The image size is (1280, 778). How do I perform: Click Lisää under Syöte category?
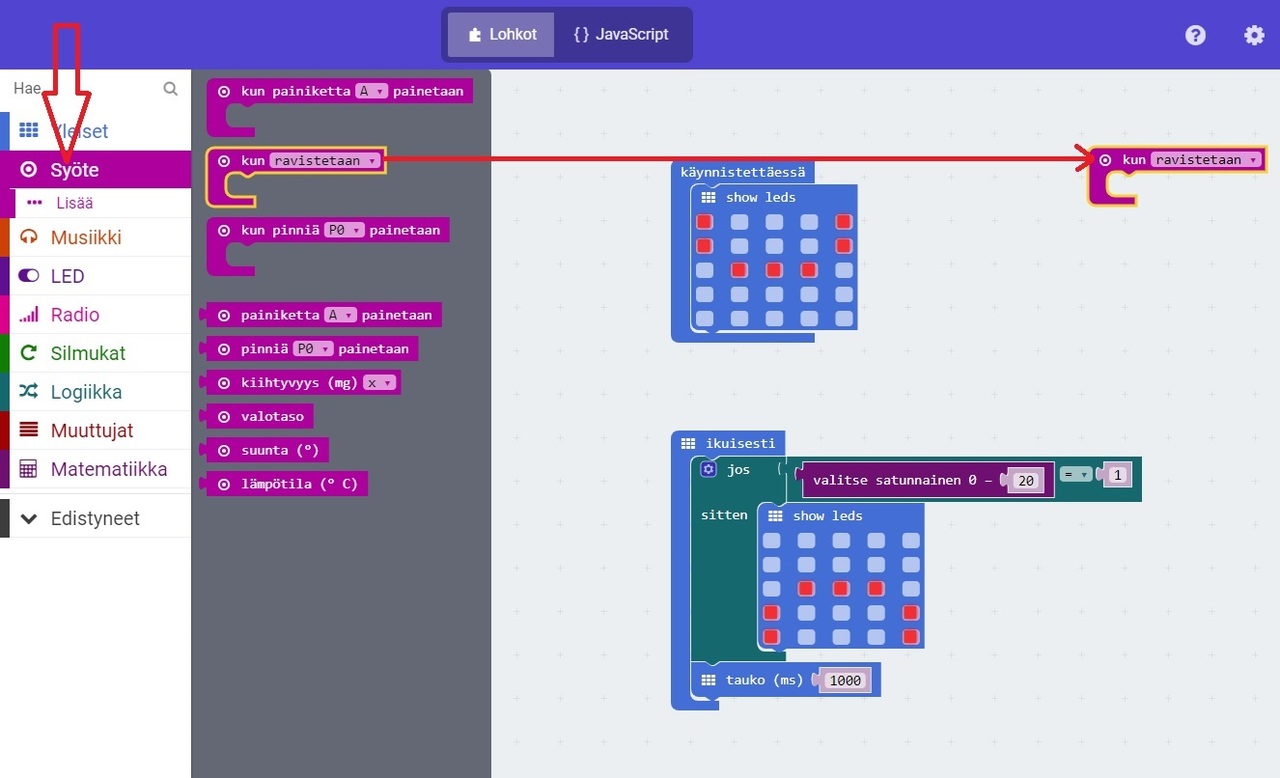[74, 203]
